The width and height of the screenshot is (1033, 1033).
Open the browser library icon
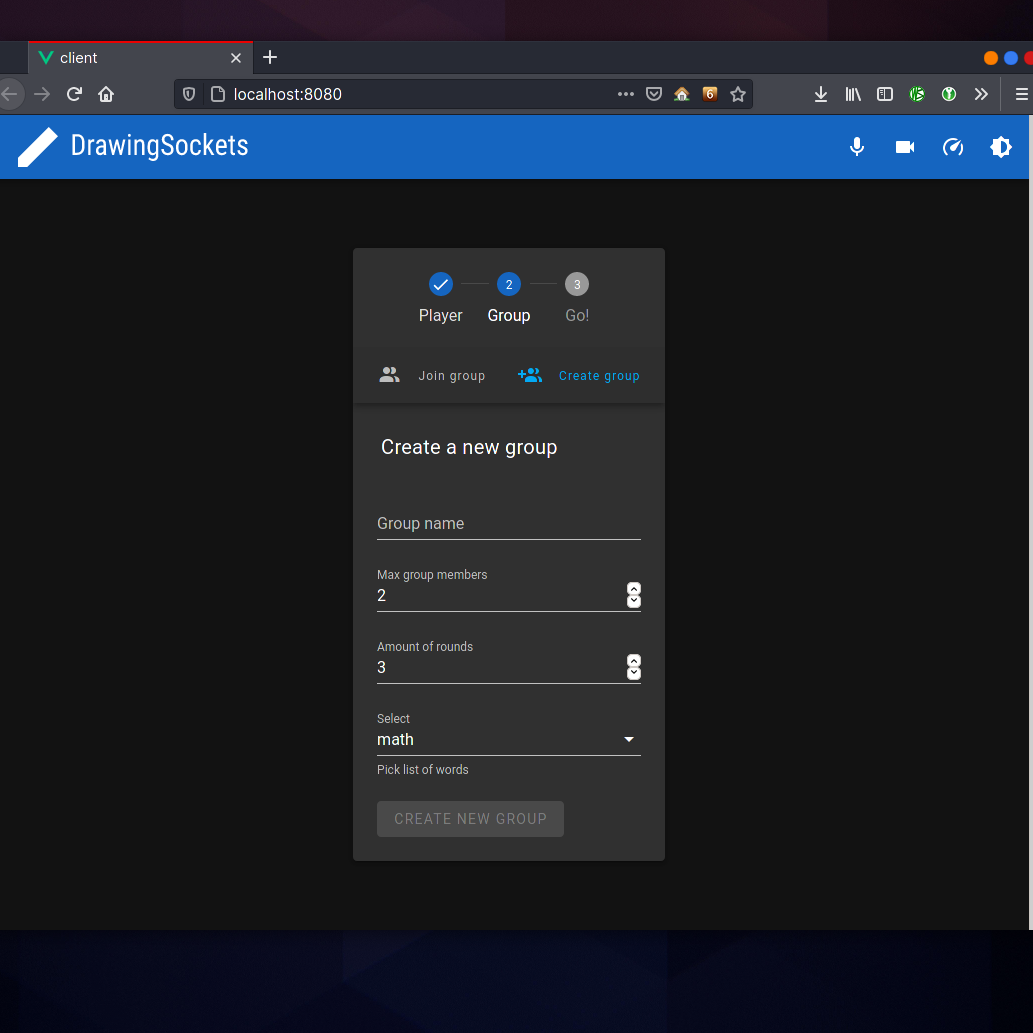[x=853, y=94]
